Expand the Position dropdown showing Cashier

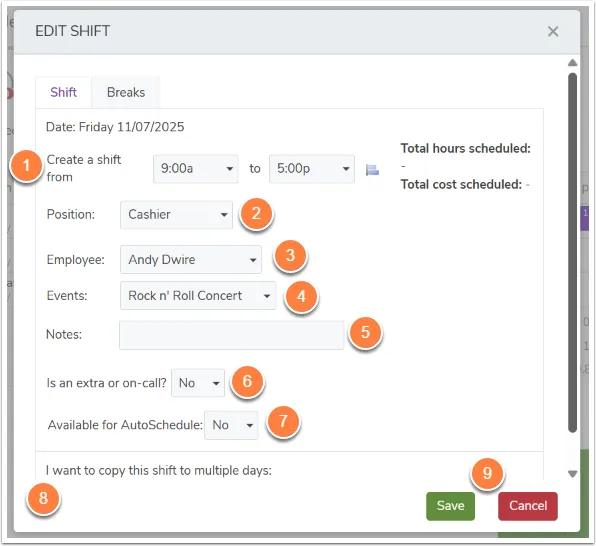click(x=176, y=214)
